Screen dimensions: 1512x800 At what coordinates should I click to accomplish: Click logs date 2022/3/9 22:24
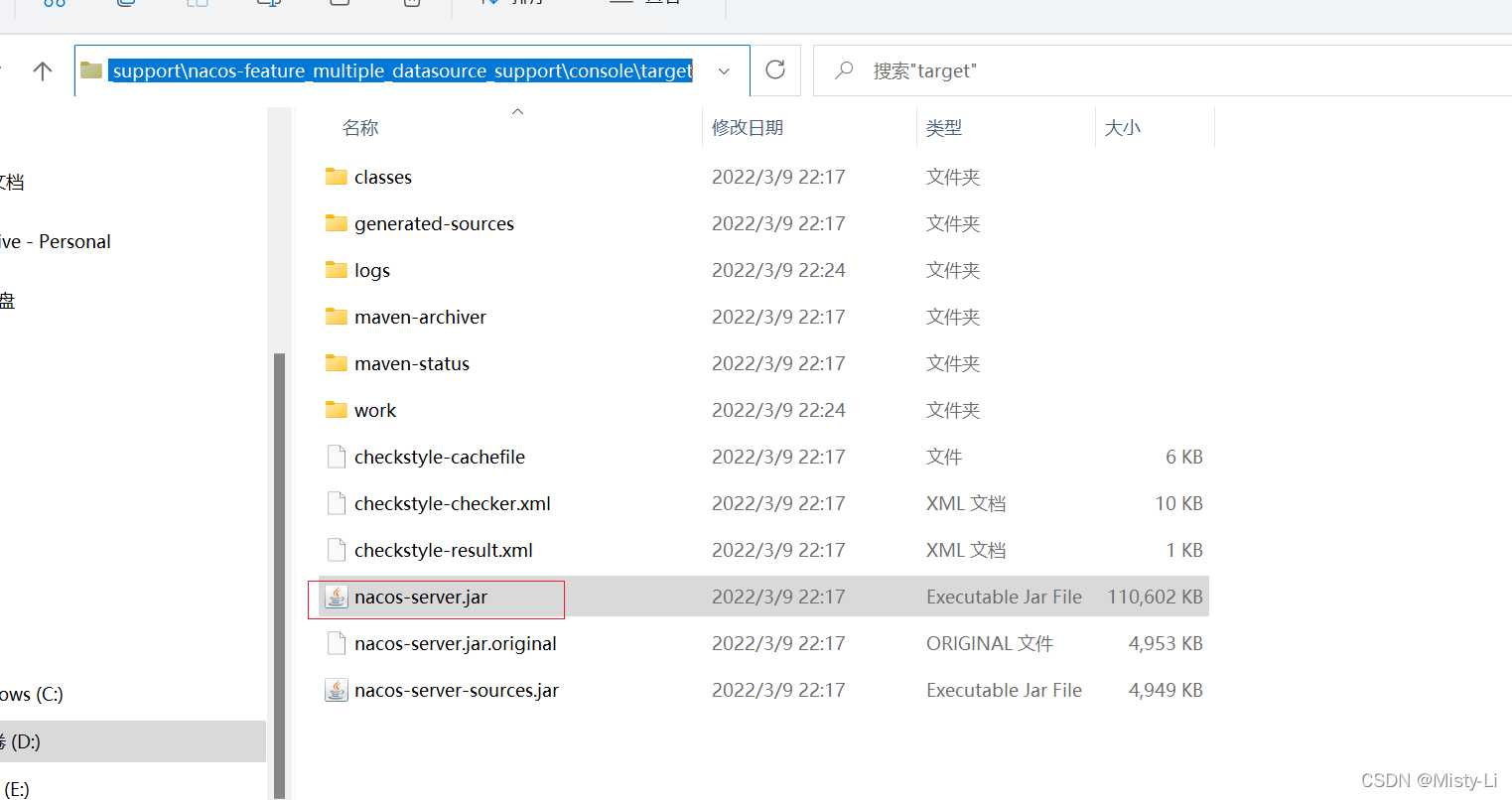[x=778, y=270]
